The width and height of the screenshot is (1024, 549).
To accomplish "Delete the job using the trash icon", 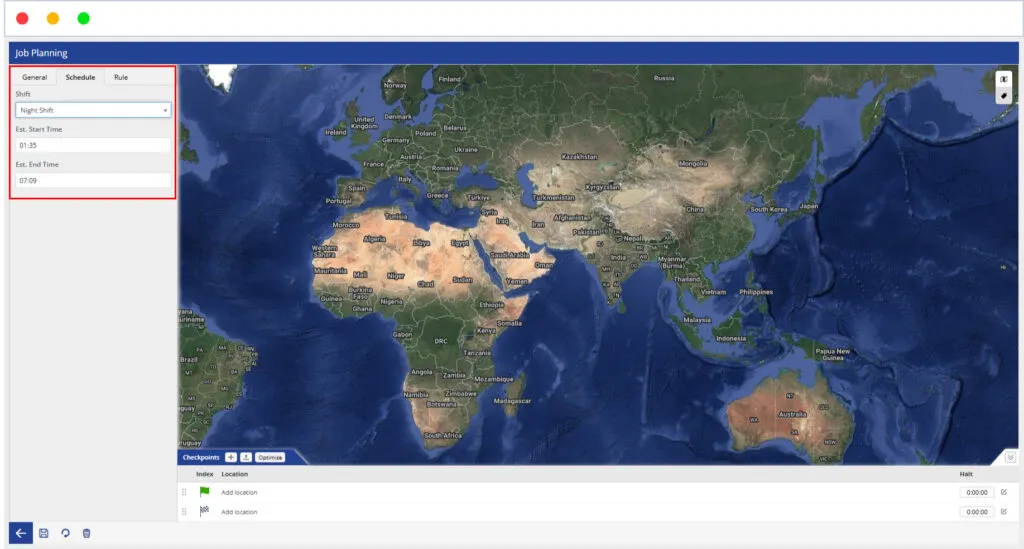I will (87, 533).
